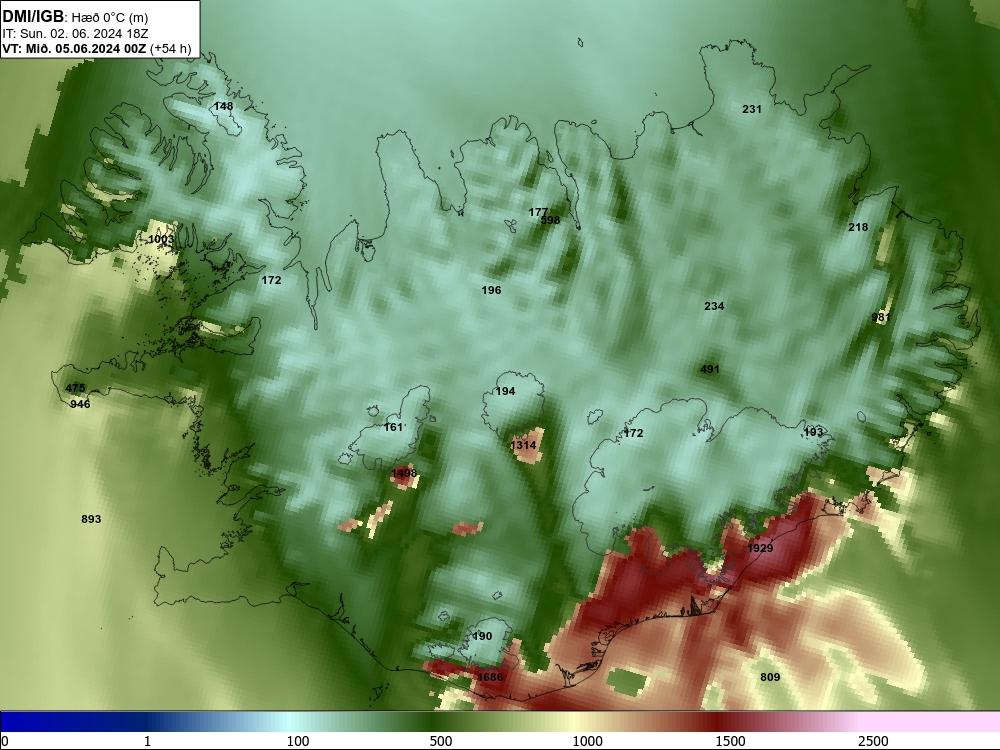Screen dimensions: 1000x750
Task: Click the map value 177
Action: click(x=538, y=212)
